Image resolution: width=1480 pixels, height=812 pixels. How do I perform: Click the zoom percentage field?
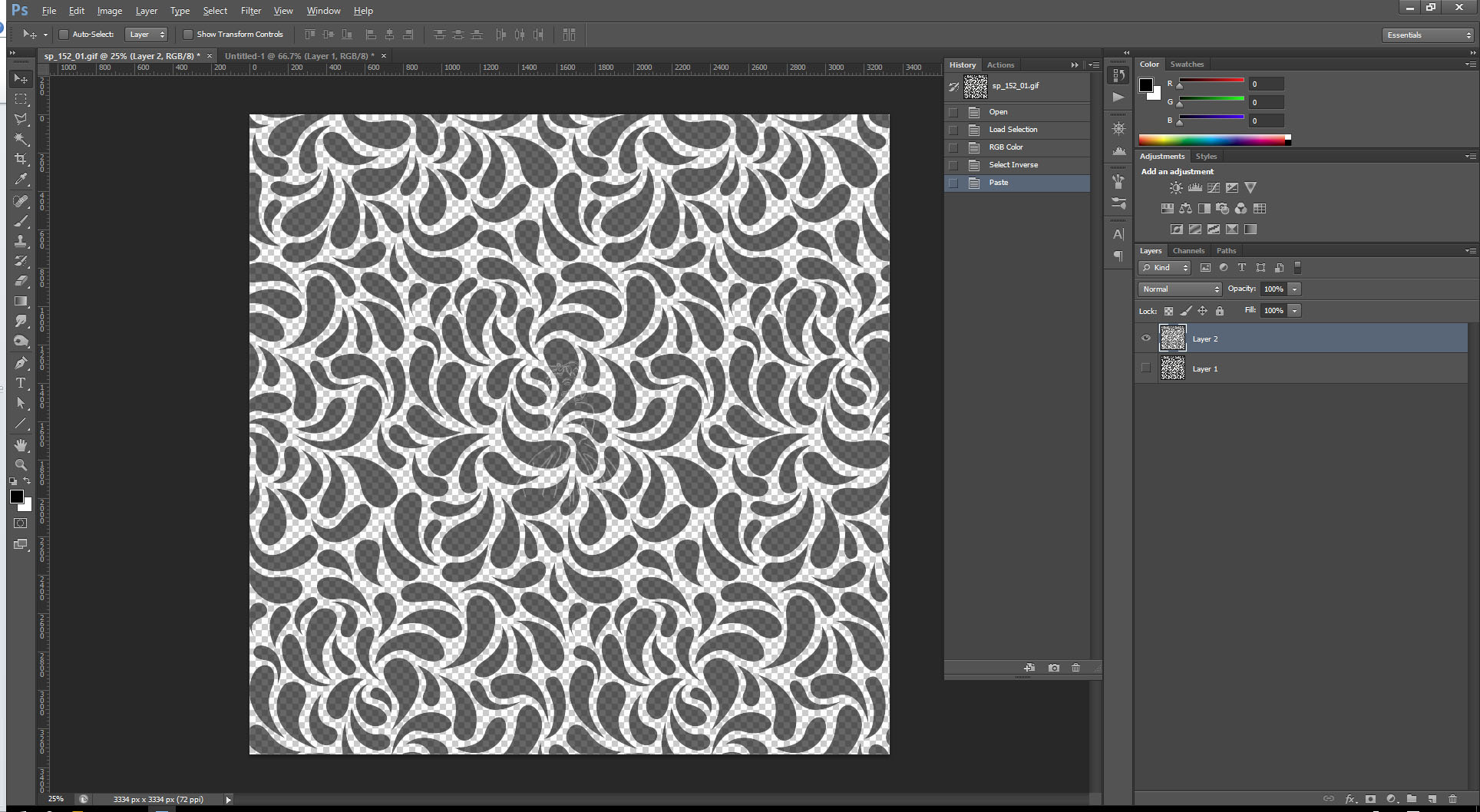(x=56, y=800)
